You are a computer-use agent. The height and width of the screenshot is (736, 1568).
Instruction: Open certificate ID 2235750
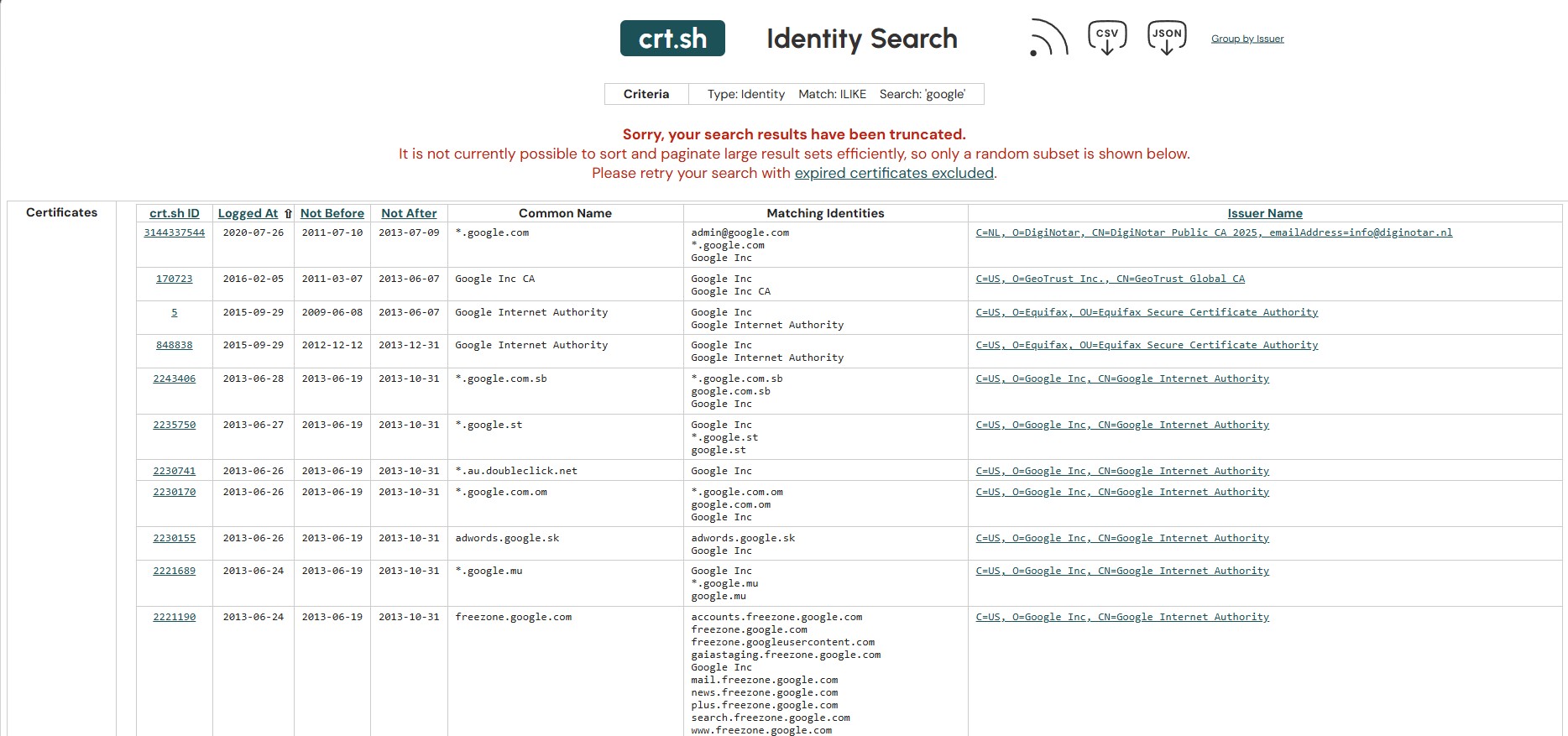pyautogui.click(x=175, y=425)
